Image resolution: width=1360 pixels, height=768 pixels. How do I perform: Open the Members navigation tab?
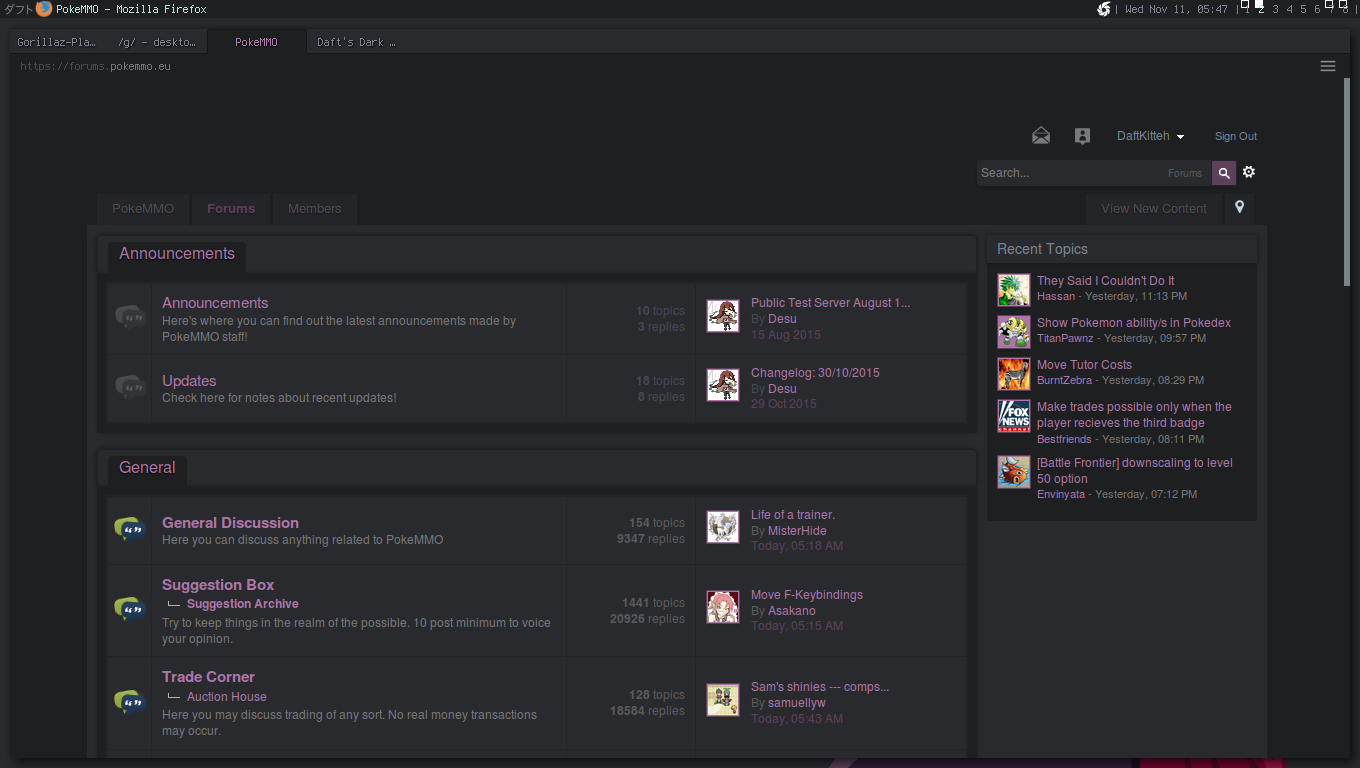click(315, 208)
